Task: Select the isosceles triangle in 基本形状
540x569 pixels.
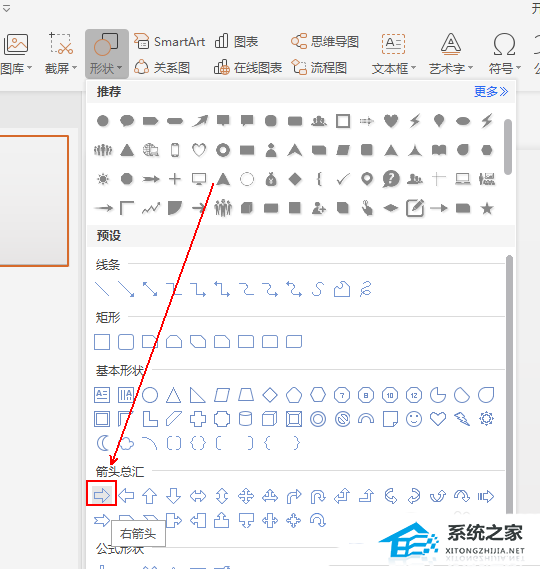Action: pyautogui.click(x=173, y=395)
